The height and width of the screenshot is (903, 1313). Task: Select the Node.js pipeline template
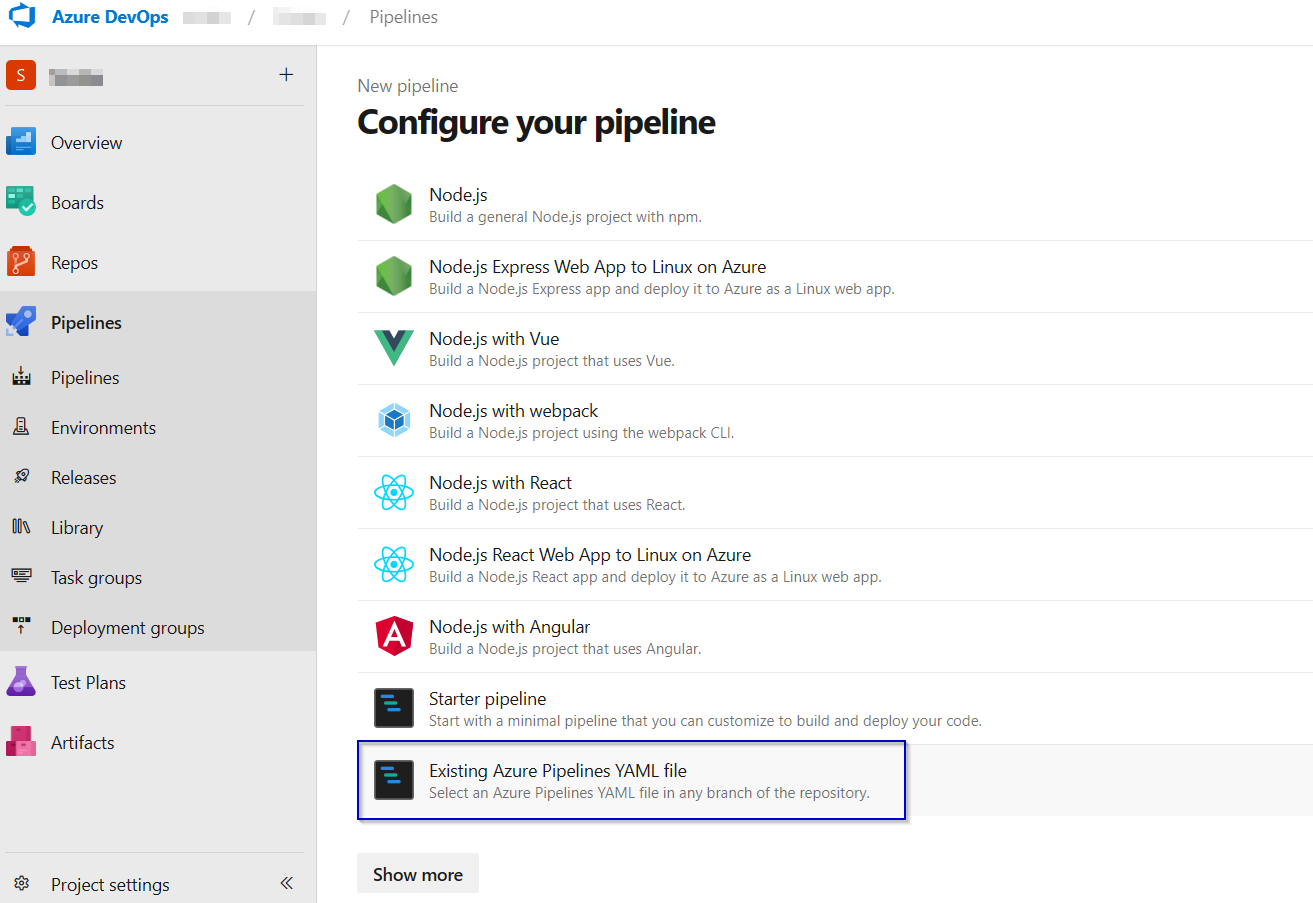tap(835, 205)
